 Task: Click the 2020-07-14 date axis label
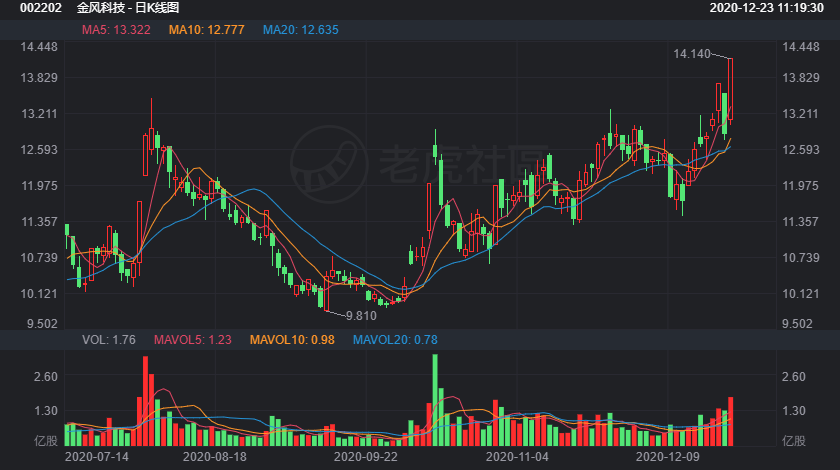pos(97,457)
